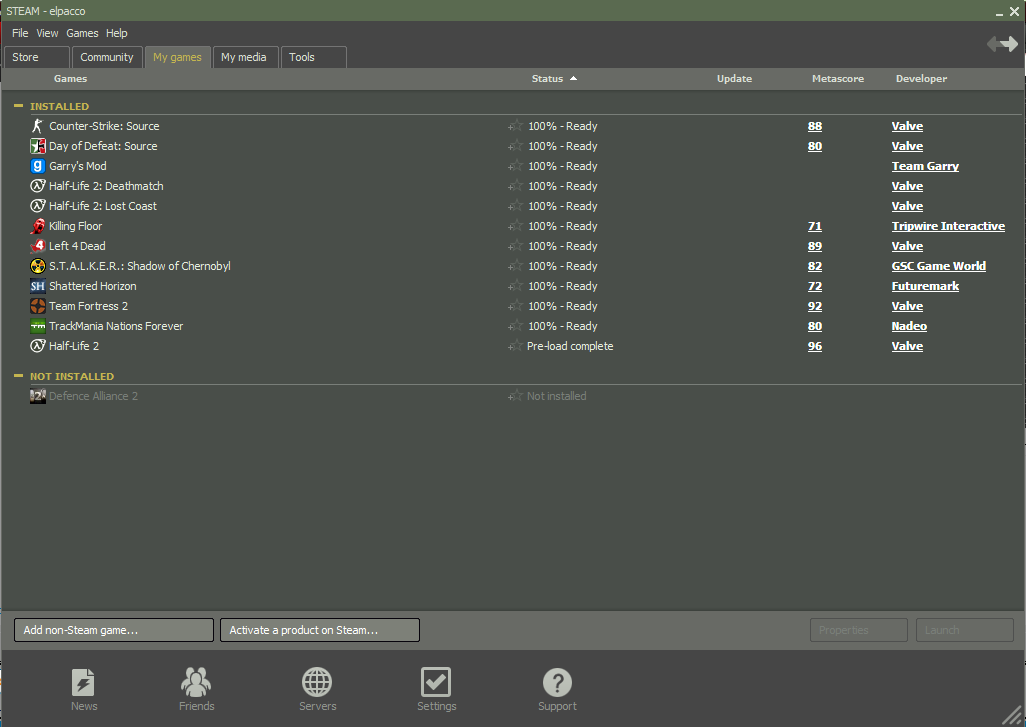The height and width of the screenshot is (727, 1026).
Task: Open the Servers browser icon
Action: (317, 682)
